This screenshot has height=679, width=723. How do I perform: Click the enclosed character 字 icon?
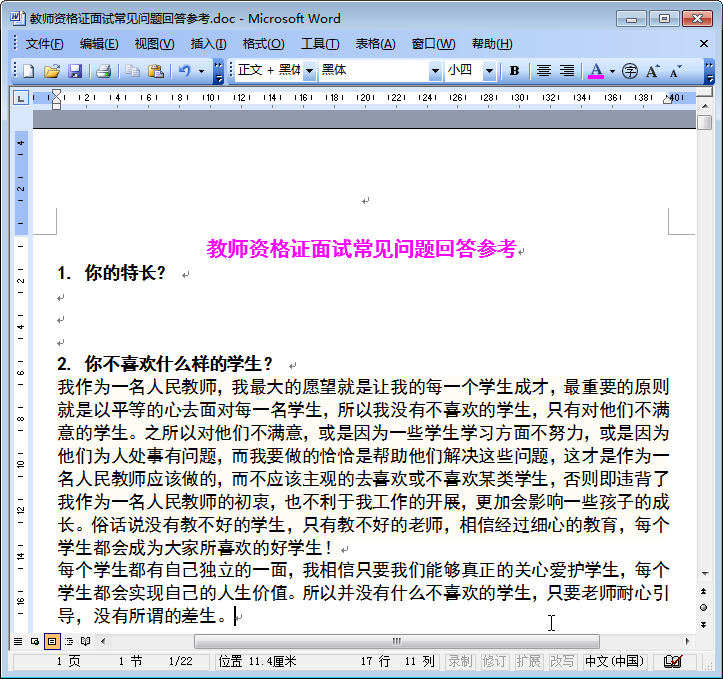630,71
